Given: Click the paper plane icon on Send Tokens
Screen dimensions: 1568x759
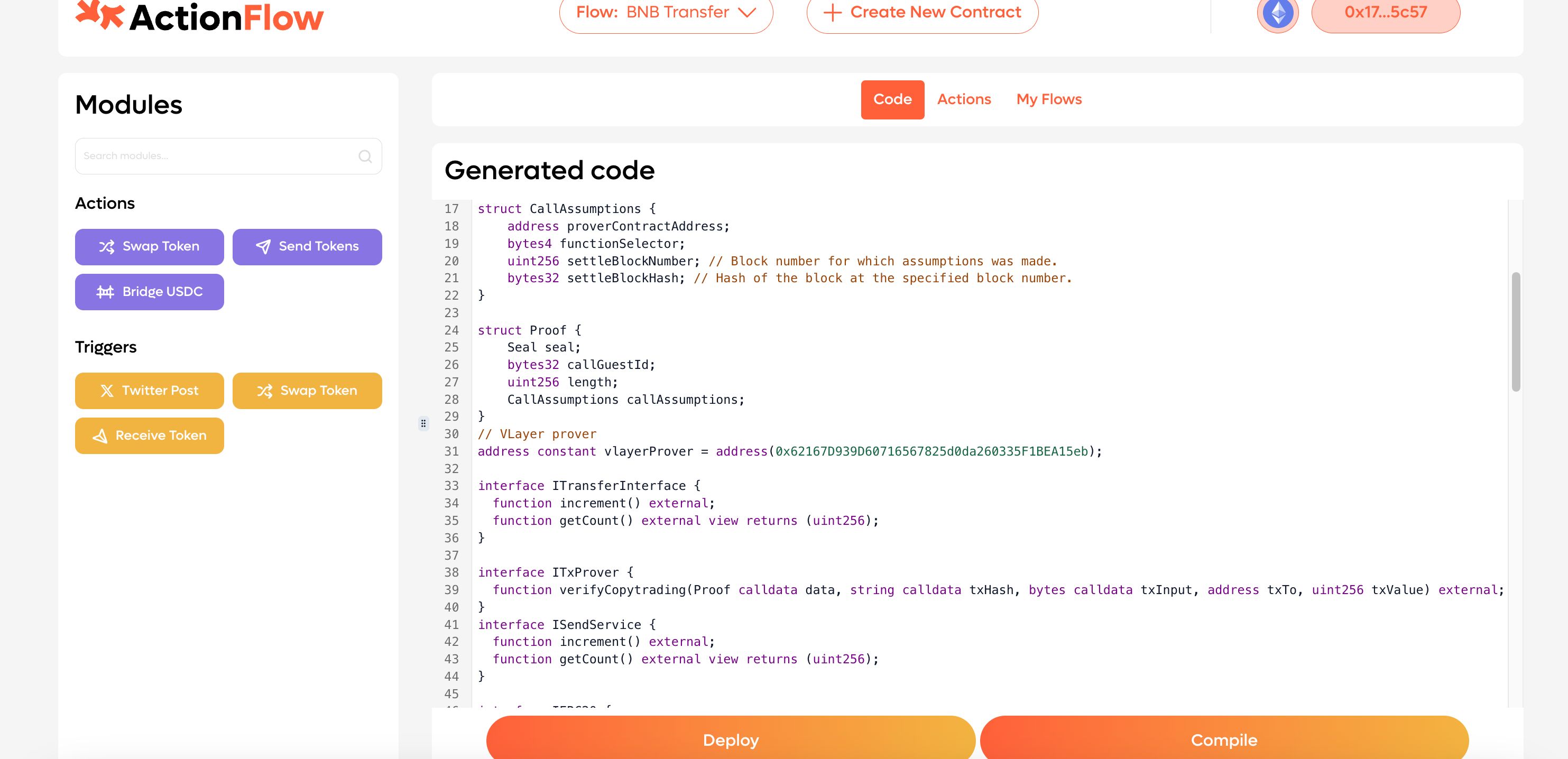Looking at the screenshot, I should [263, 246].
